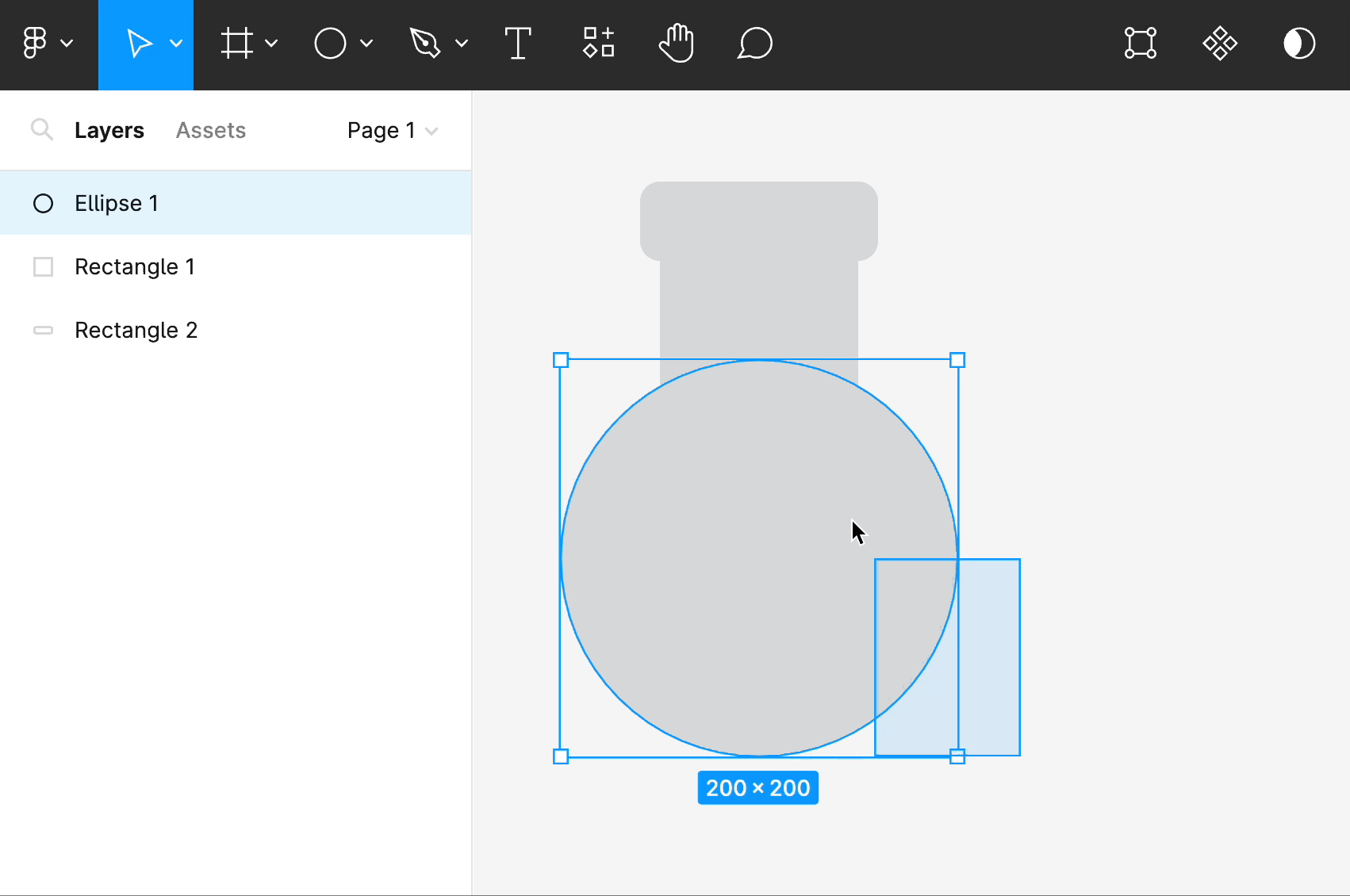Toggle selection of Rectangle 2 layer
Viewport: 1350px width, 896px height.
[136, 330]
